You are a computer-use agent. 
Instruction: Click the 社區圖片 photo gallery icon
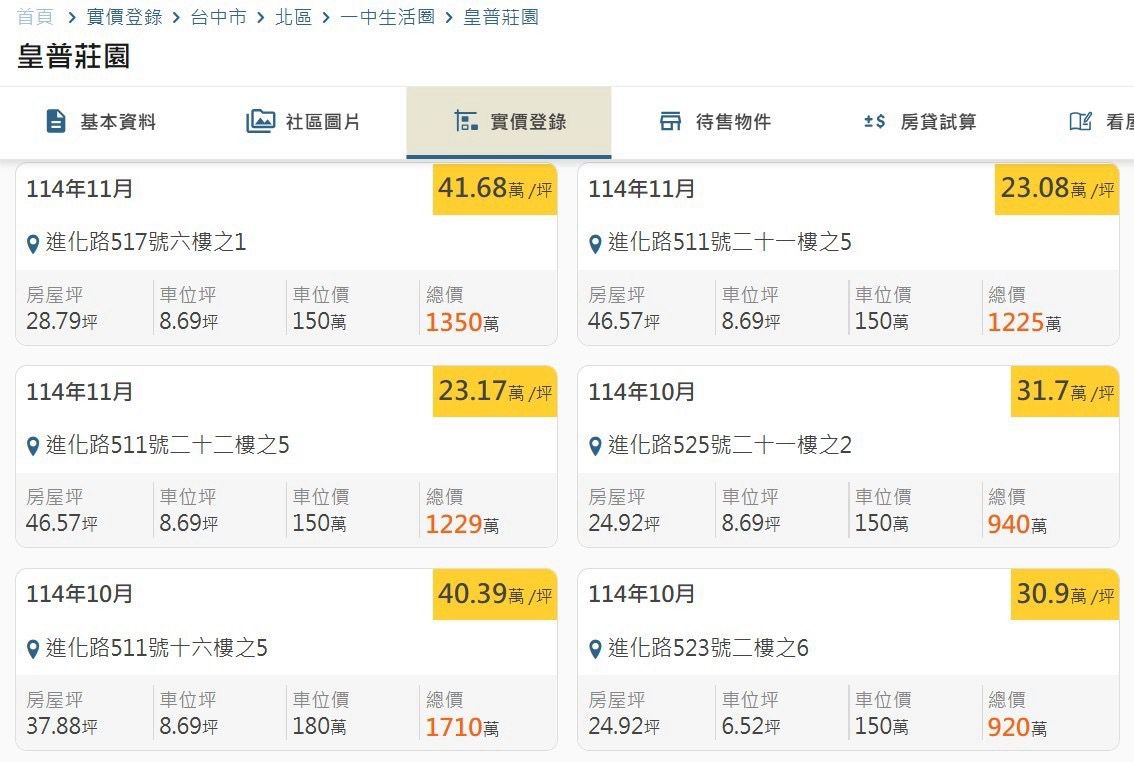[260, 122]
